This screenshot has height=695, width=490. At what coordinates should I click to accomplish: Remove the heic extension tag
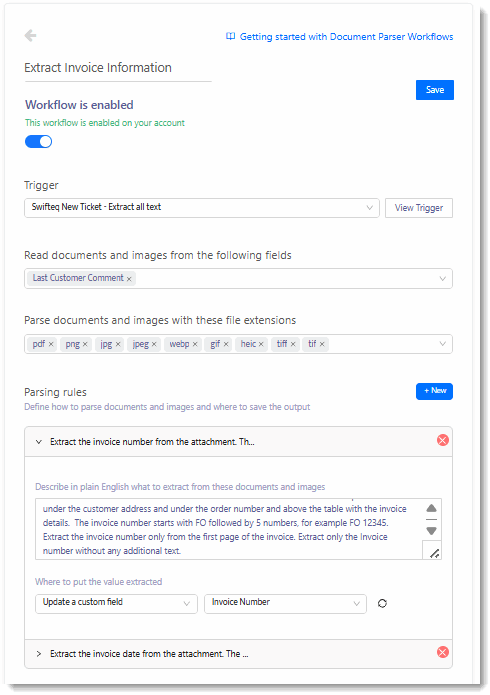click(261, 344)
